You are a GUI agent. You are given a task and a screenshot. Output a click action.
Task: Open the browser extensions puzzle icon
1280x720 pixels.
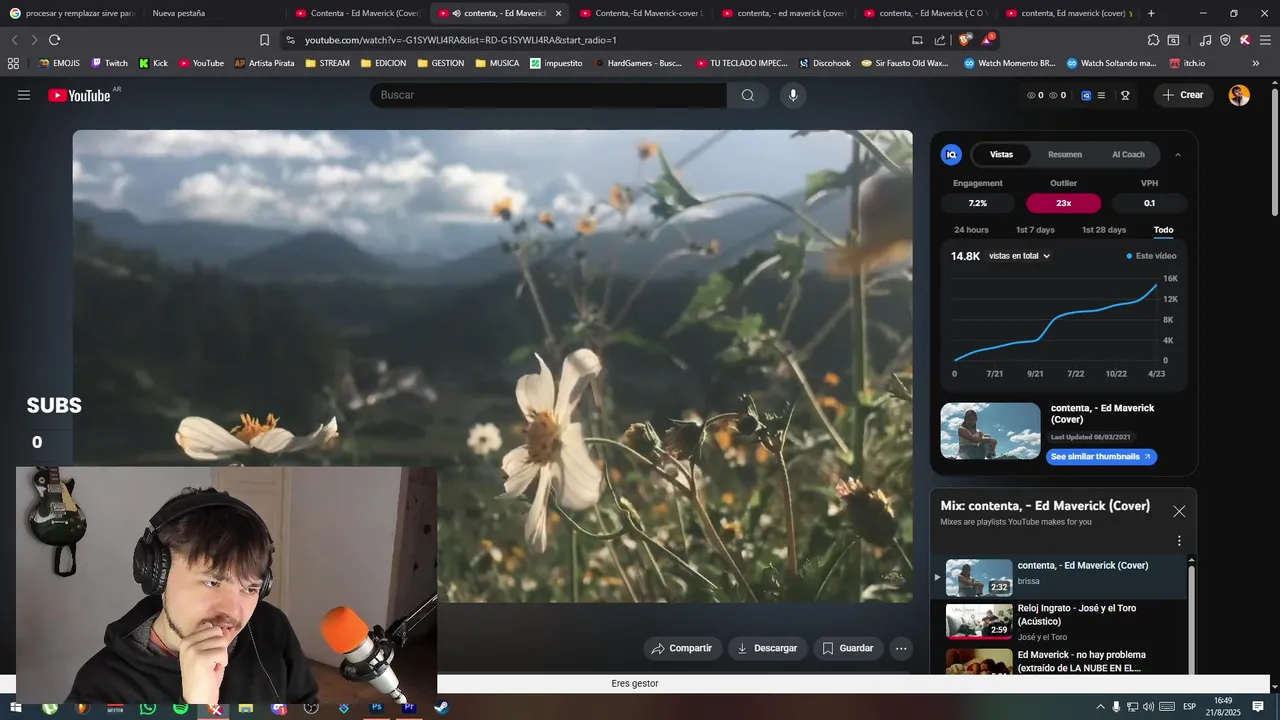point(1153,40)
